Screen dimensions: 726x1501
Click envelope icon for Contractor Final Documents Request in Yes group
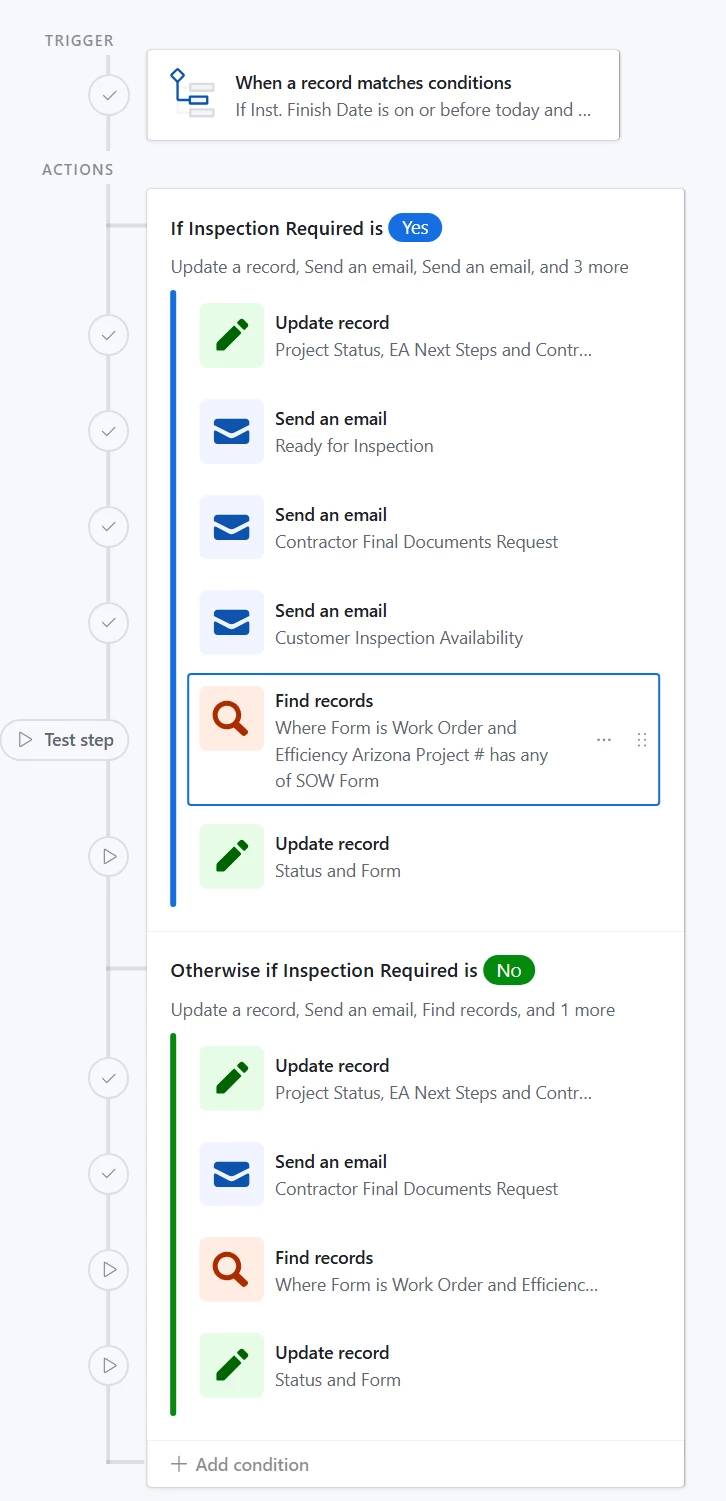pos(232,528)
